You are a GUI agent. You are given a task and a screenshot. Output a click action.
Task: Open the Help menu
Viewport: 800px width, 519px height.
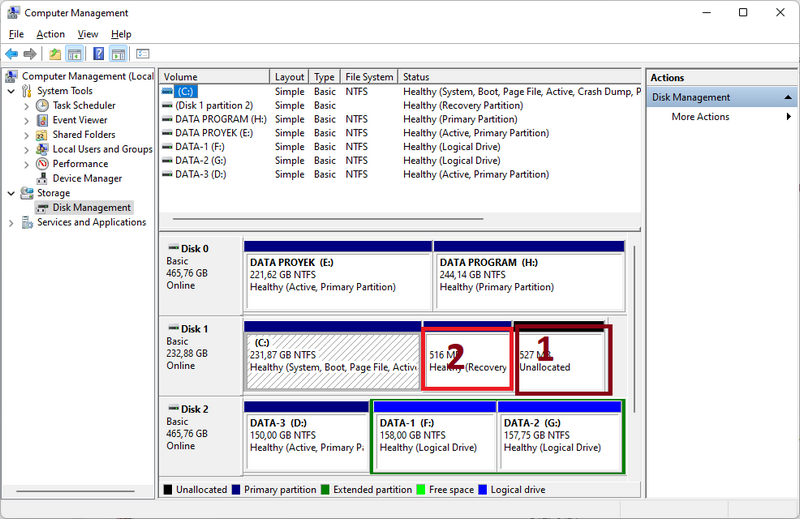[x=121, y=34]
